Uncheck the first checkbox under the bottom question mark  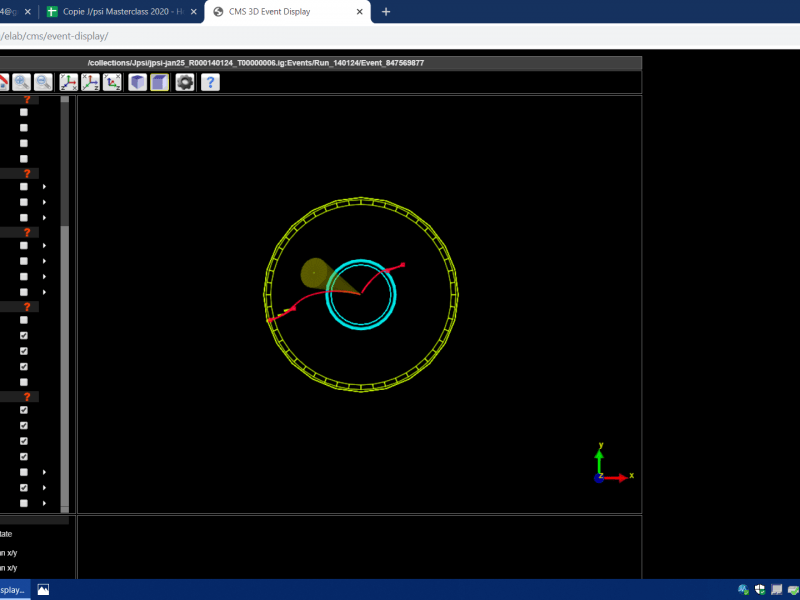[x=24, y=410]
